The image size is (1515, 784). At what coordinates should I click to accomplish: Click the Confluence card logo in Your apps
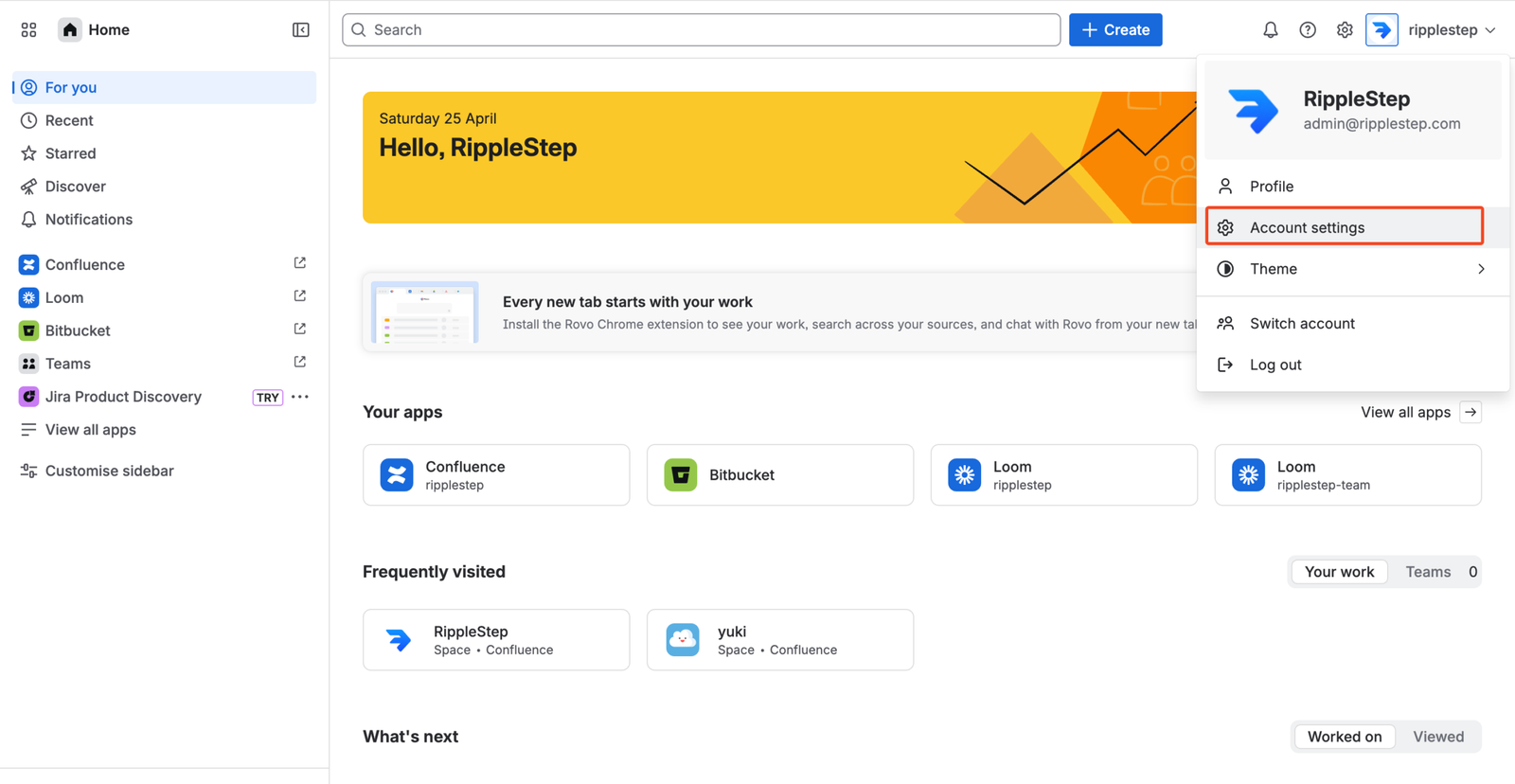pyautogui.click(x=397, y=475)
